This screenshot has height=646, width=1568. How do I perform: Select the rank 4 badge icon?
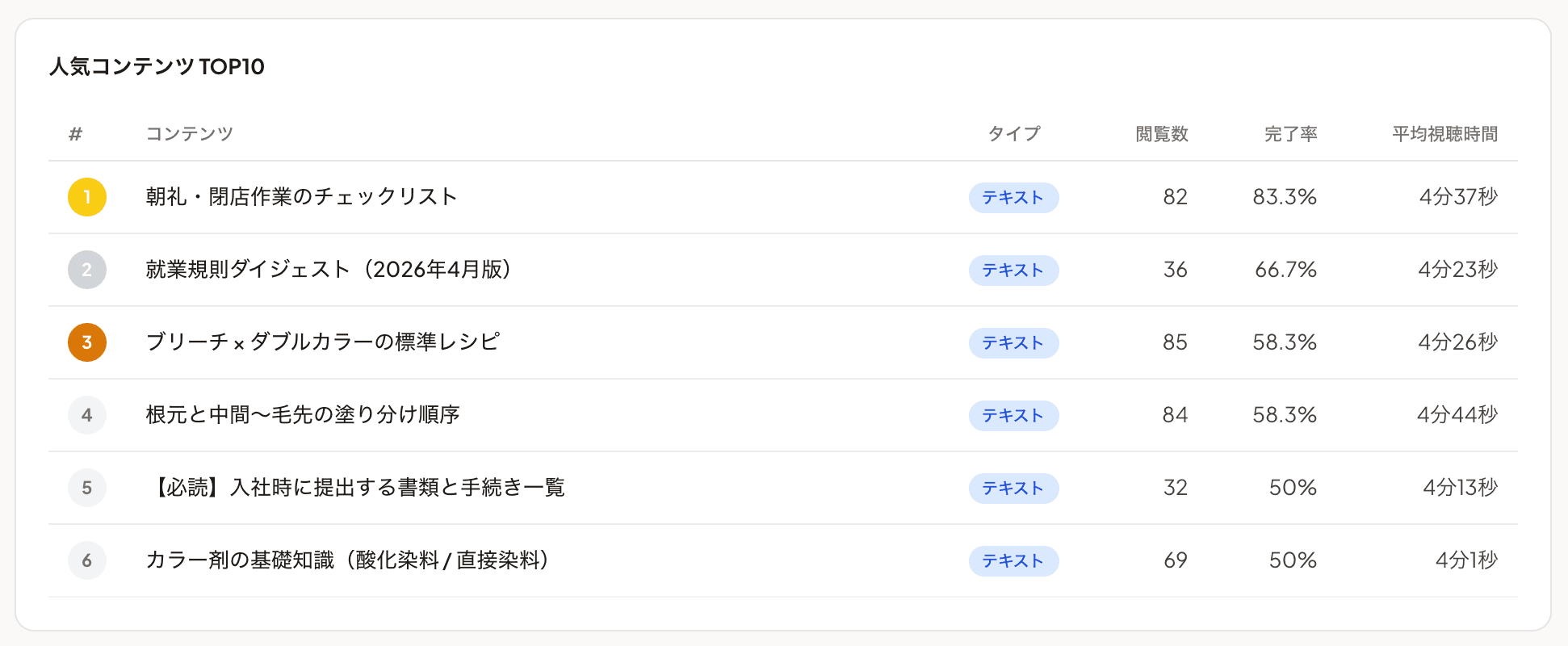click(86, 415)
